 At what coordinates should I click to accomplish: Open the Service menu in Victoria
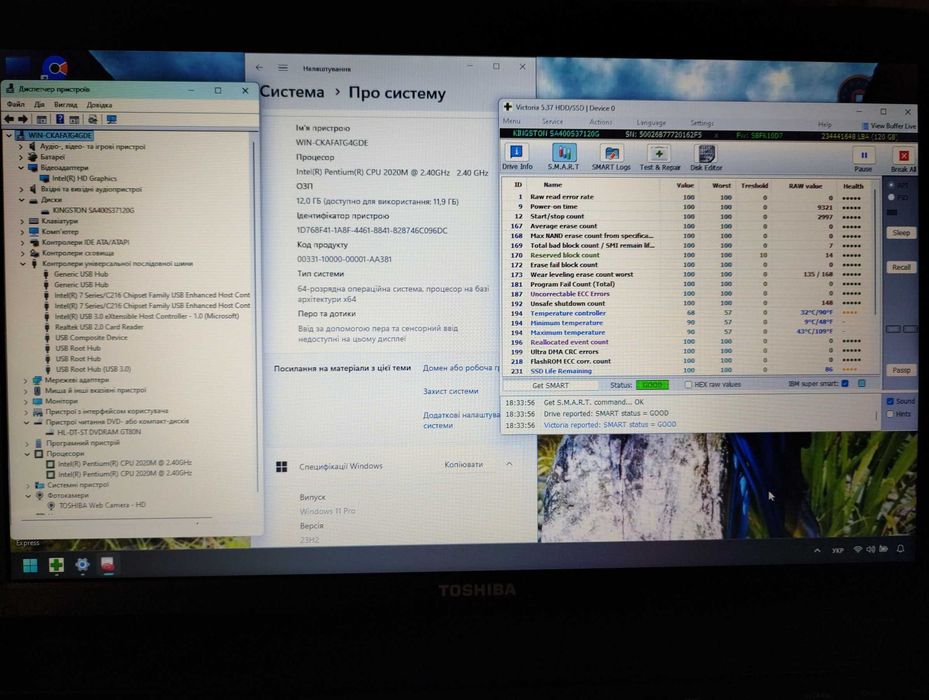point(552,122)
